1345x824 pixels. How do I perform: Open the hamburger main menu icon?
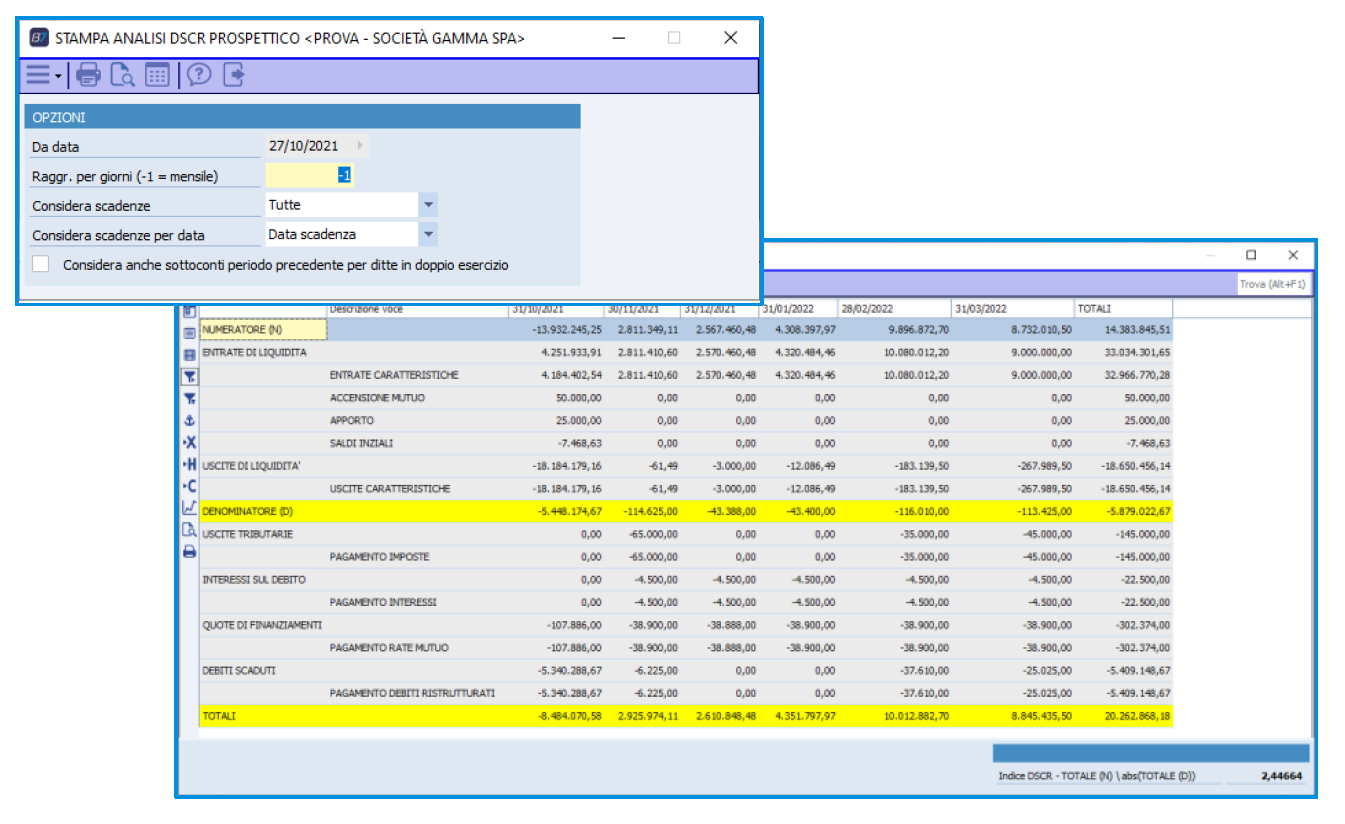coord(37,74)
